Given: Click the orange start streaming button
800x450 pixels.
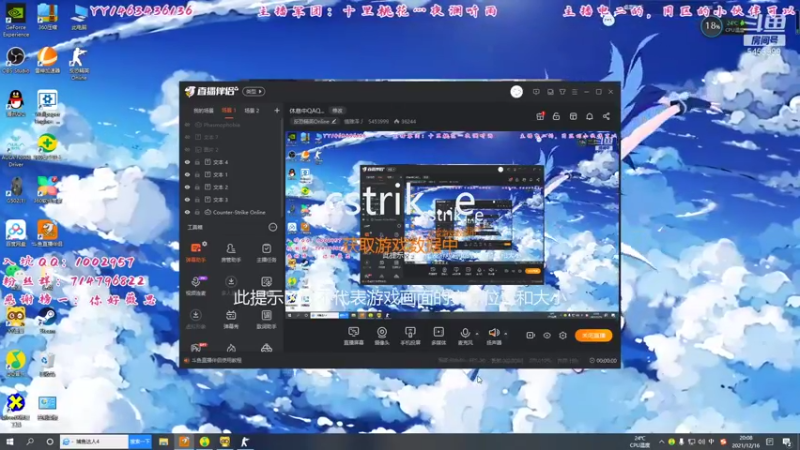Looking at the screenshot, I should [x=593, y=335].
